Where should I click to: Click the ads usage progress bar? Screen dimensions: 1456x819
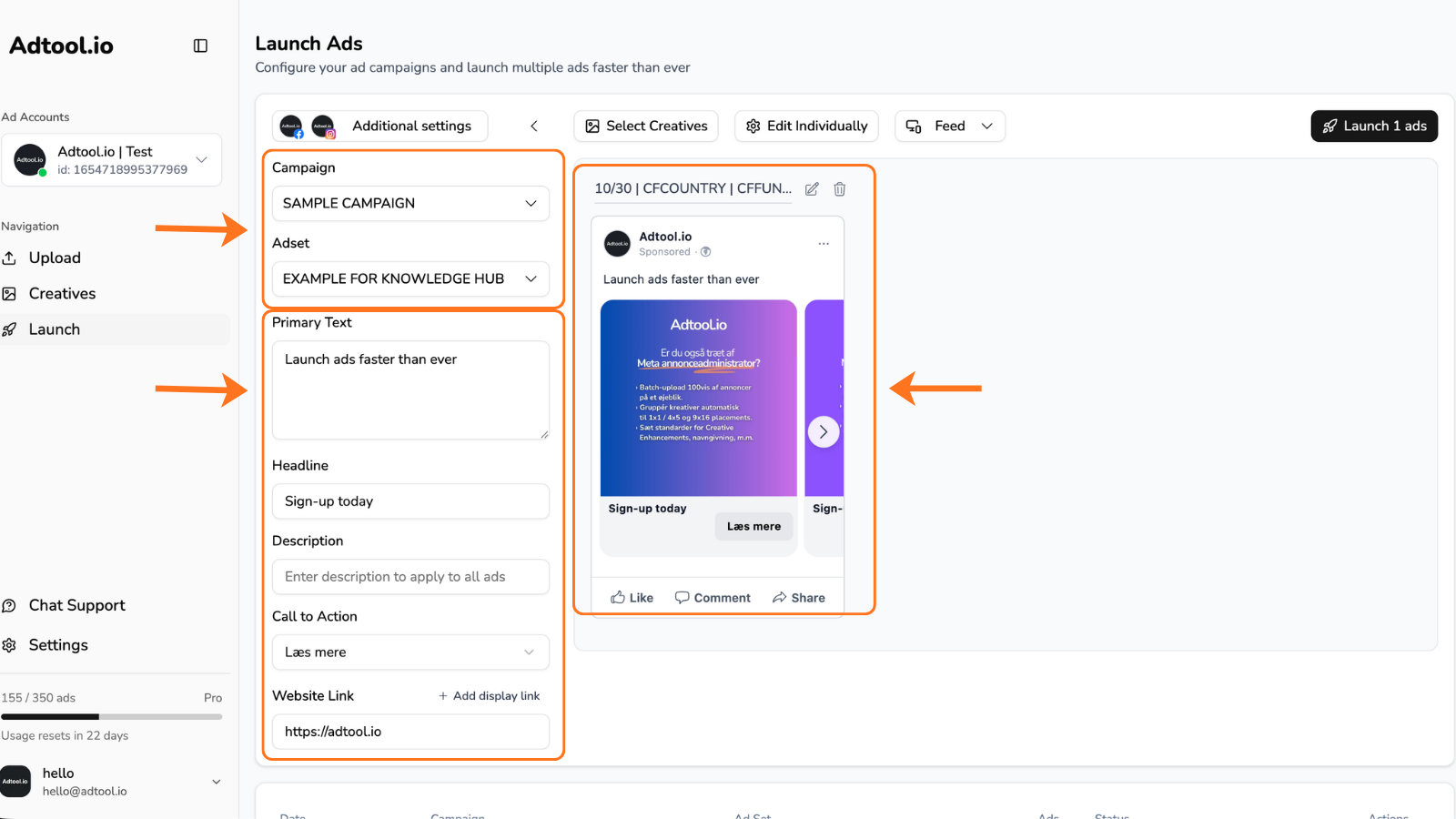111,717
